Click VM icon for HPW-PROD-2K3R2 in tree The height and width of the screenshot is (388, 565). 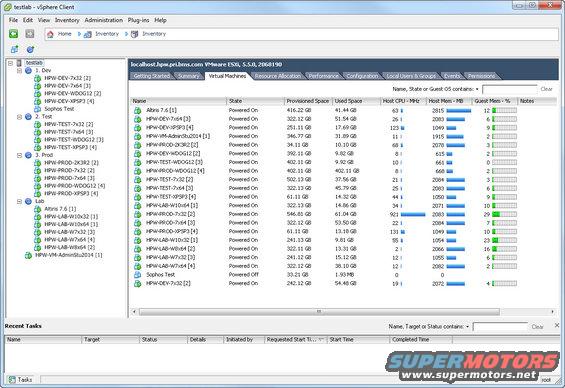click(x=37, y=163)
